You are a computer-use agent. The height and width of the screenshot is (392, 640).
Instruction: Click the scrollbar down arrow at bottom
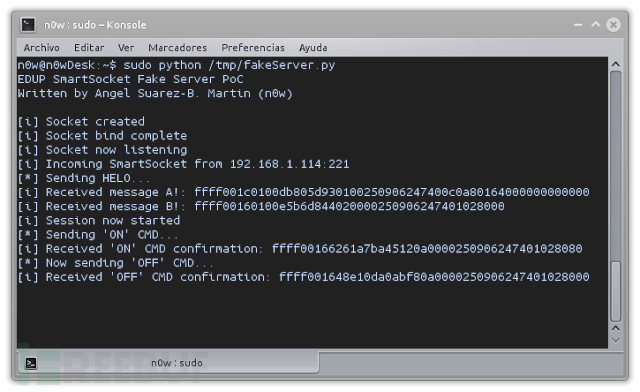click(616, 341)
